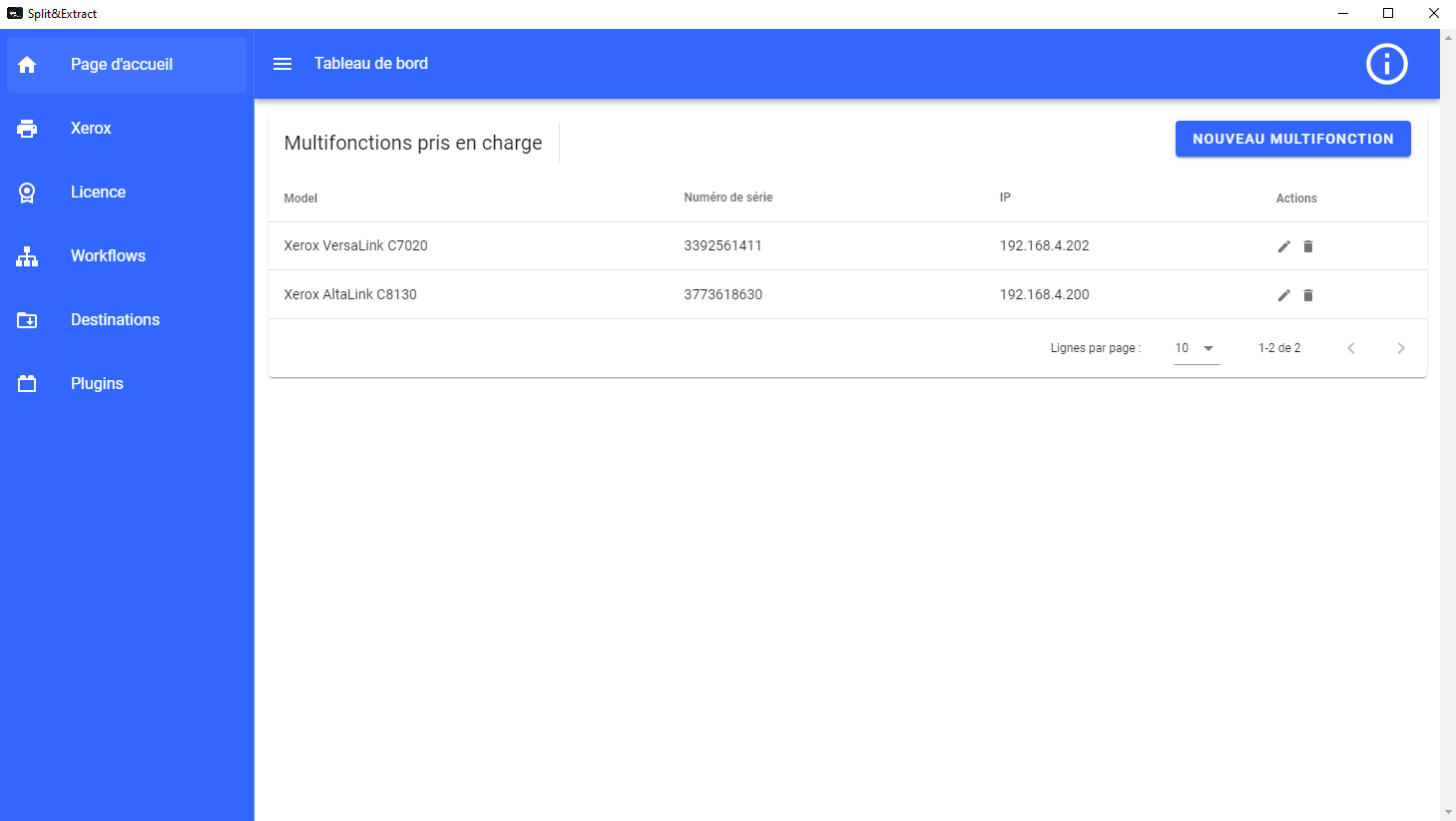
Task: Open the Destinations menu item
Action: [127, 320]
